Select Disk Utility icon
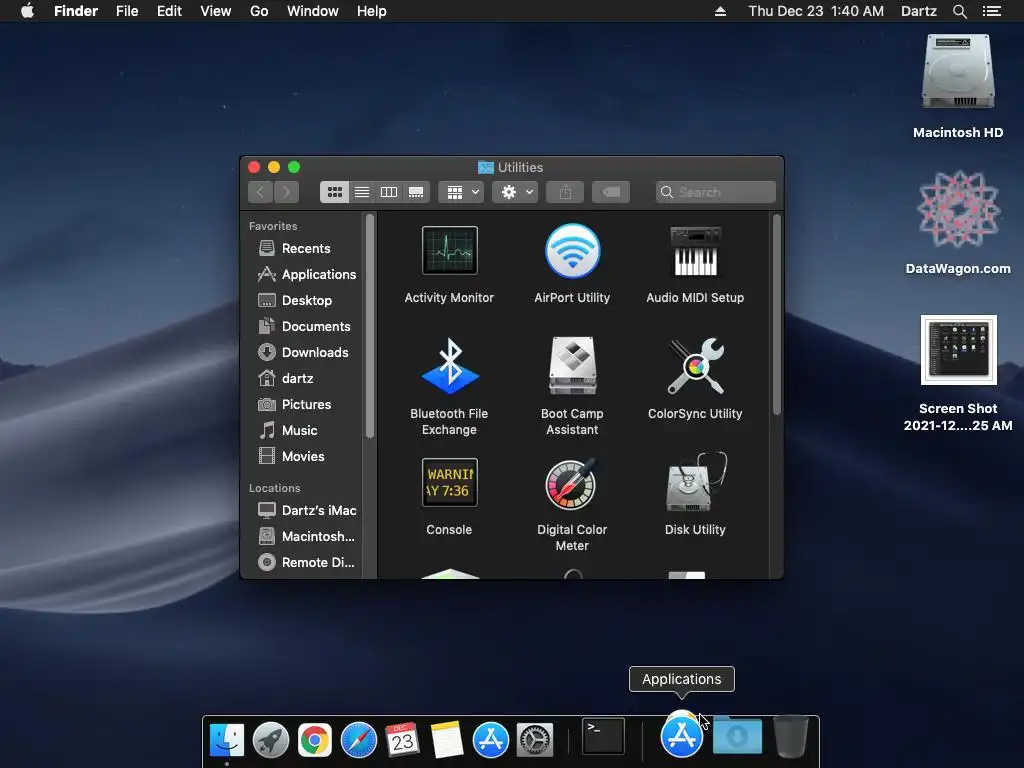 tap(695, 483)
